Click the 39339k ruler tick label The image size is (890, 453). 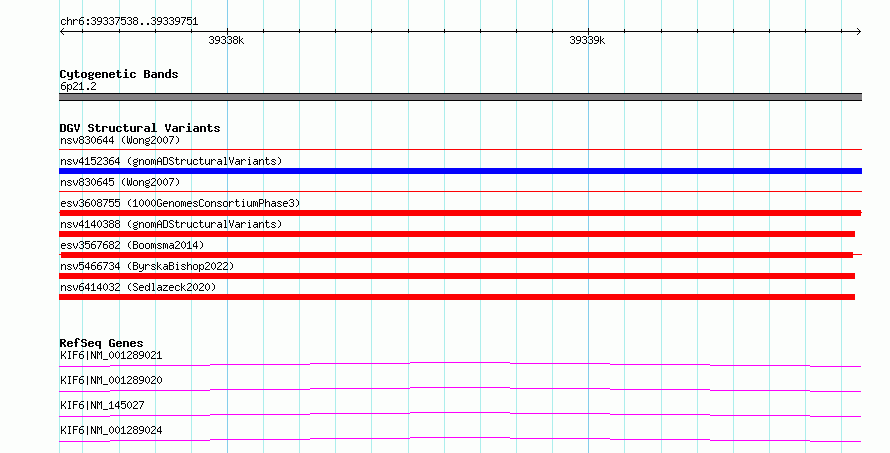tap(587, 40)
